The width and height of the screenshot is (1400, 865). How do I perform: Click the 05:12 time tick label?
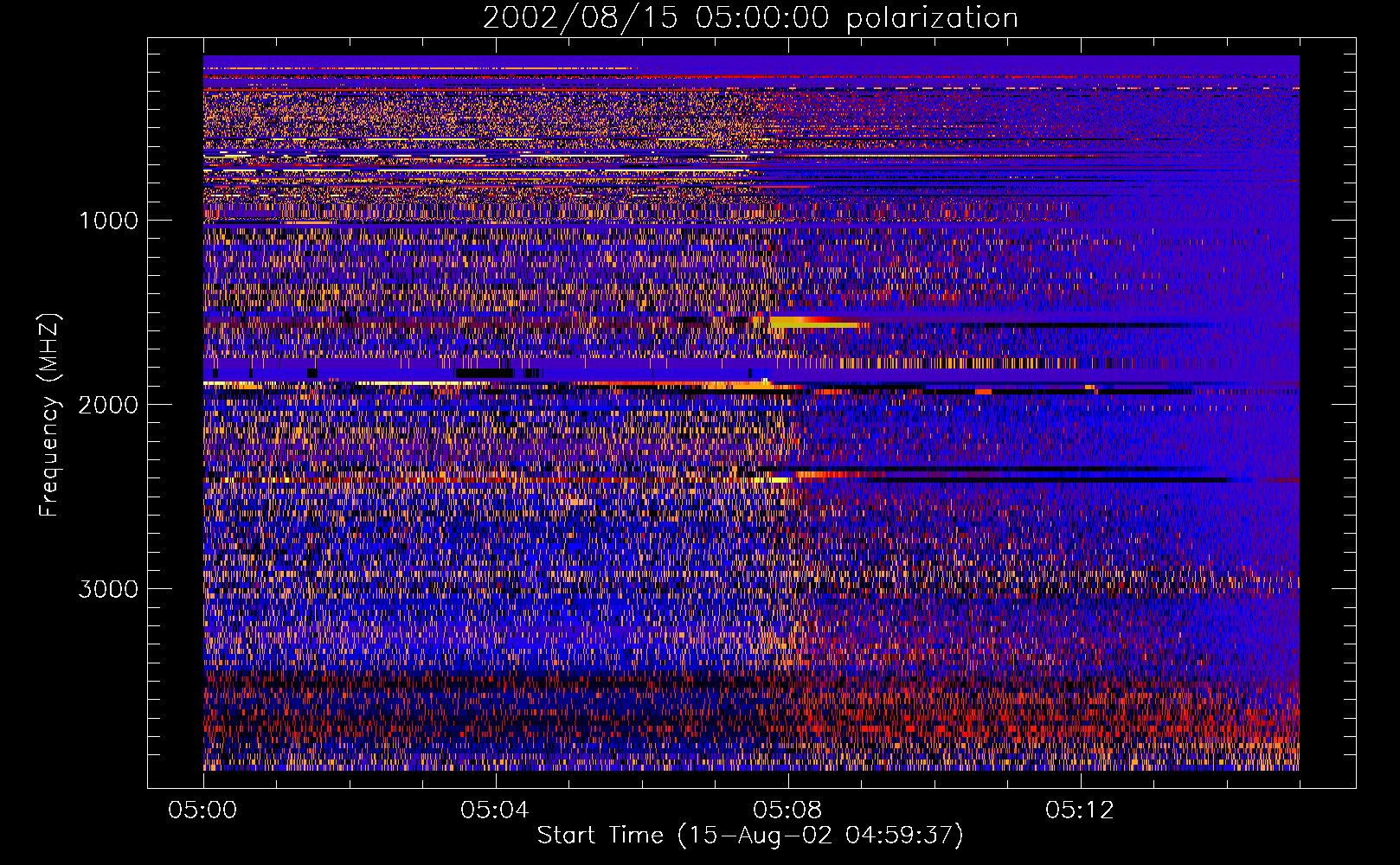(x=1079, y=811)
